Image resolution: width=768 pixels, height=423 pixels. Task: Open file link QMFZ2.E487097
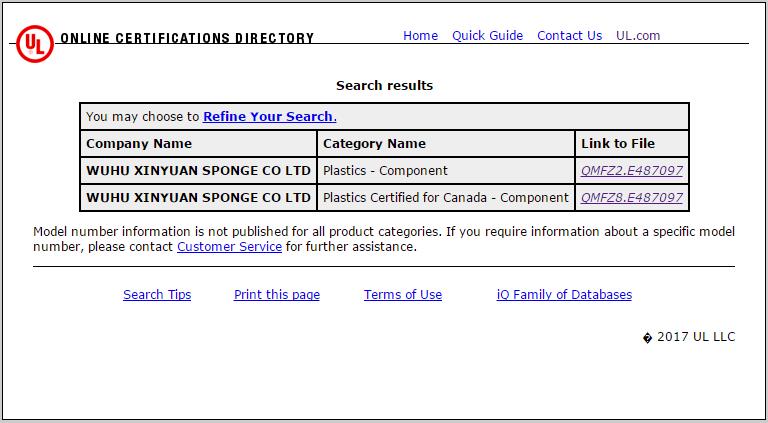[x=631, y=171]
